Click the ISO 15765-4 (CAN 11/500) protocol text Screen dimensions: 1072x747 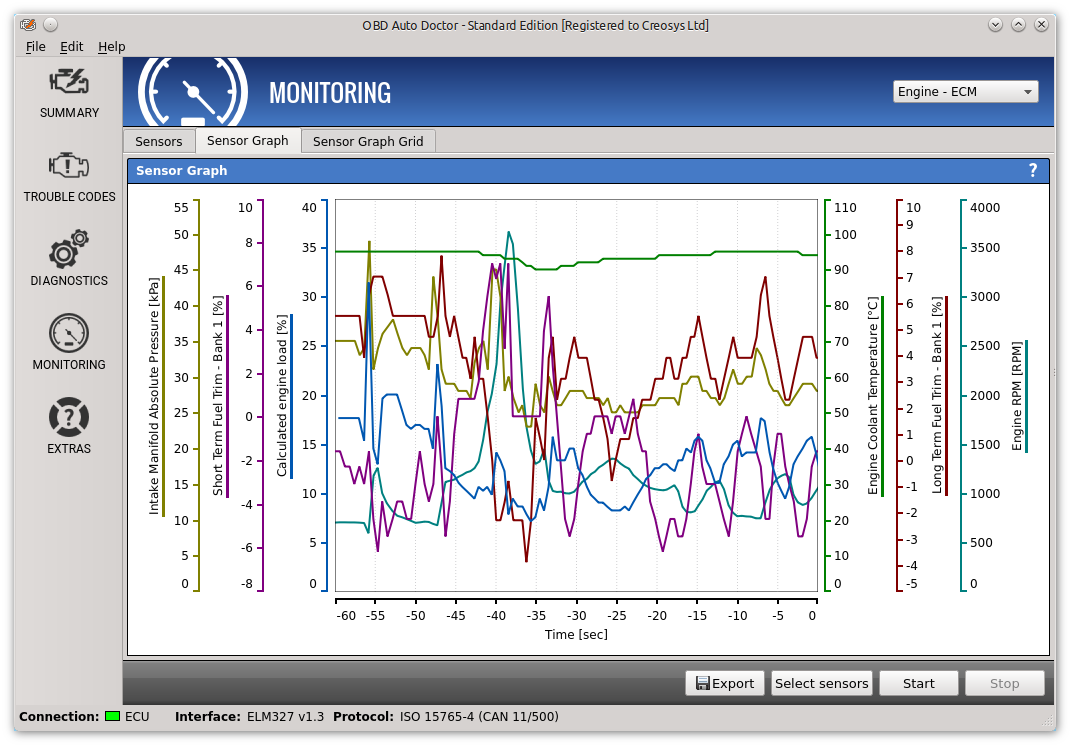point(479,717)
